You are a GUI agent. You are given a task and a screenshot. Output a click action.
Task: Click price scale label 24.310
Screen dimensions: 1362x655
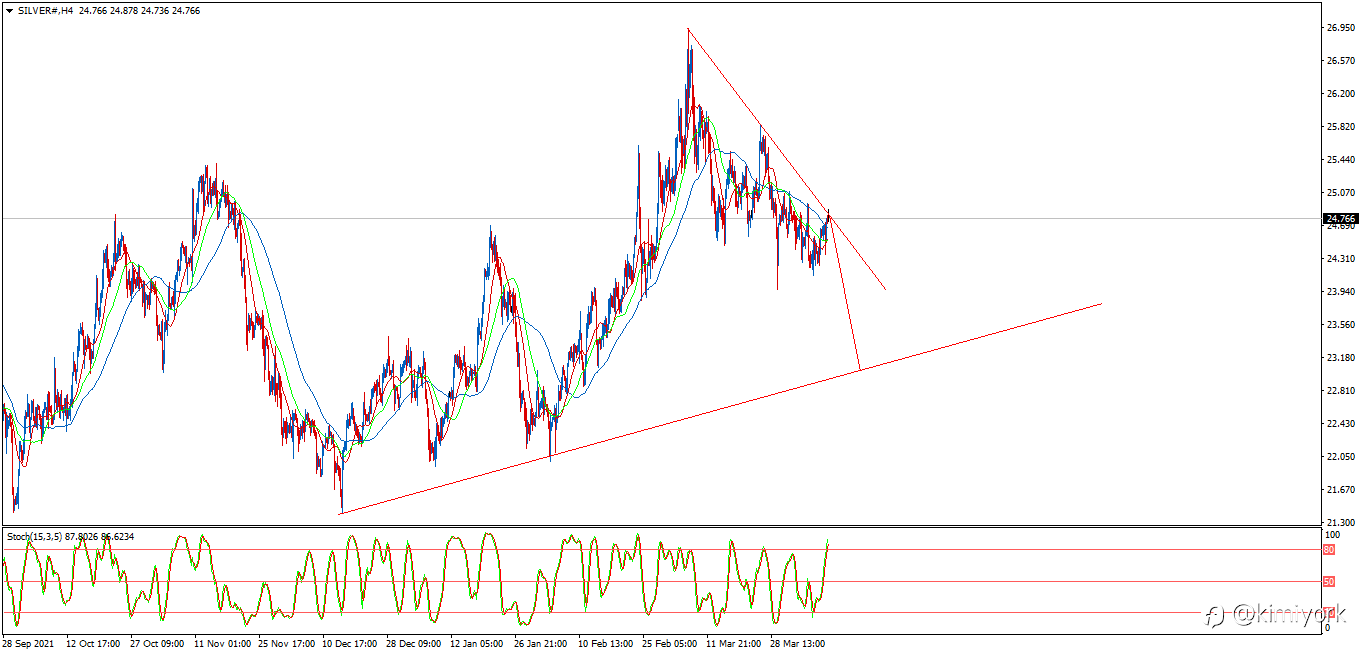tap(1340, 259)
